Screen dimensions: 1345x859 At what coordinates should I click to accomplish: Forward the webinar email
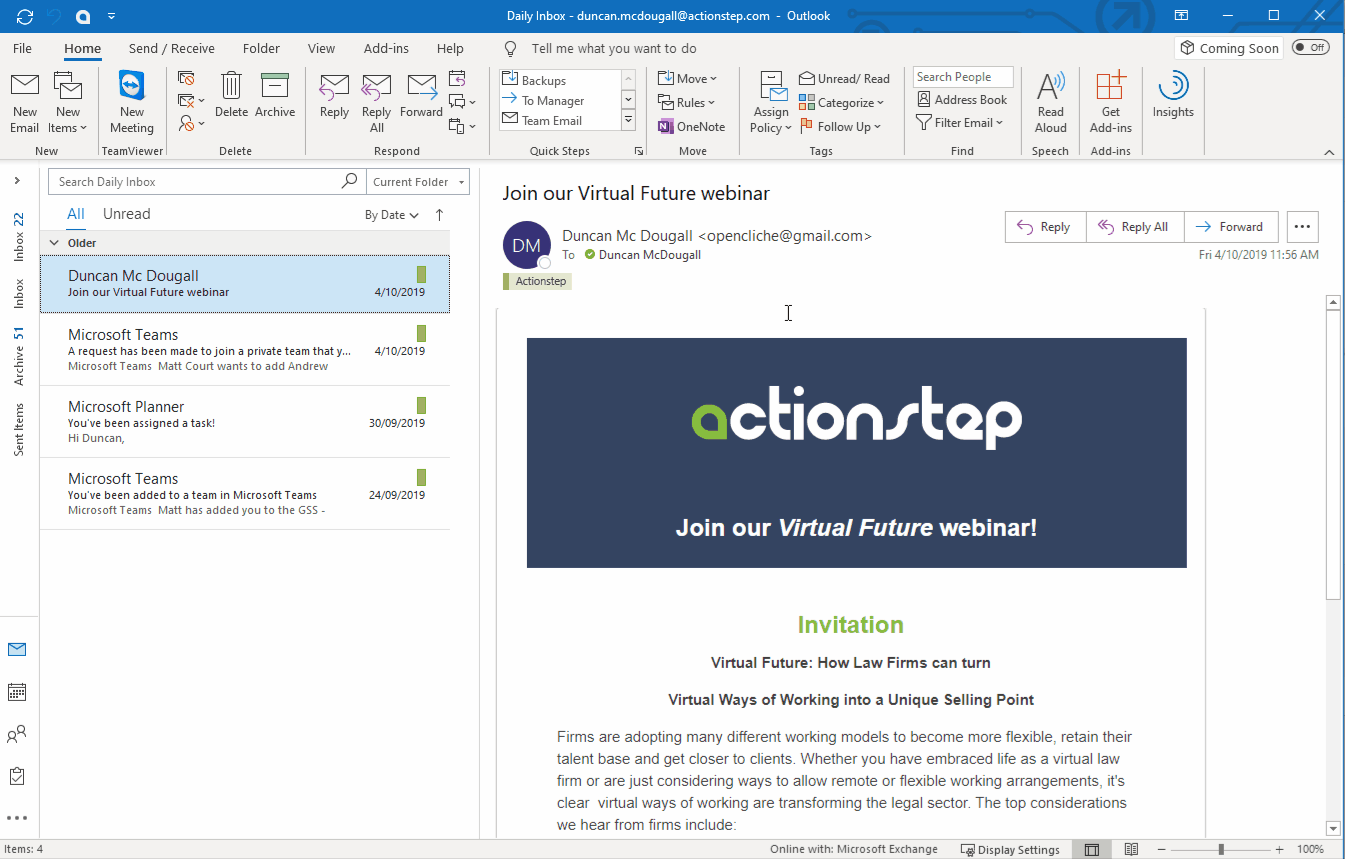(x=1231, y=226)
